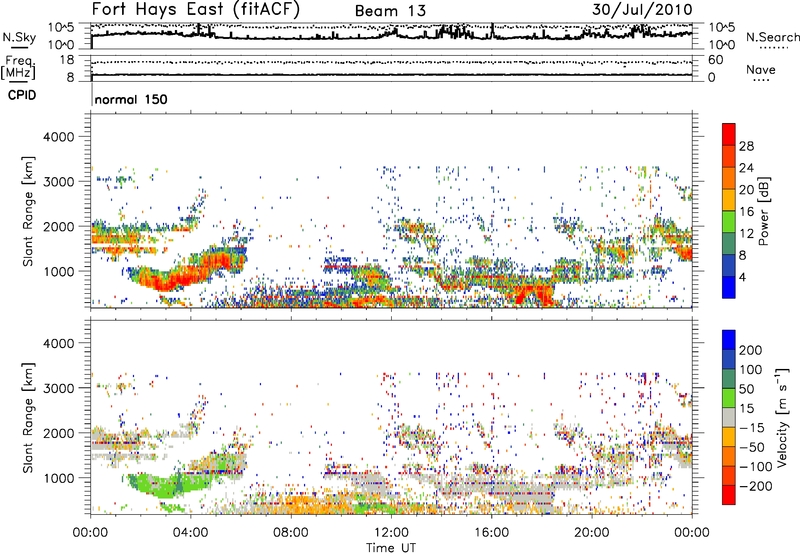Click the '4000' tick on power panel axis
The image size is (800, 554).
58,137
